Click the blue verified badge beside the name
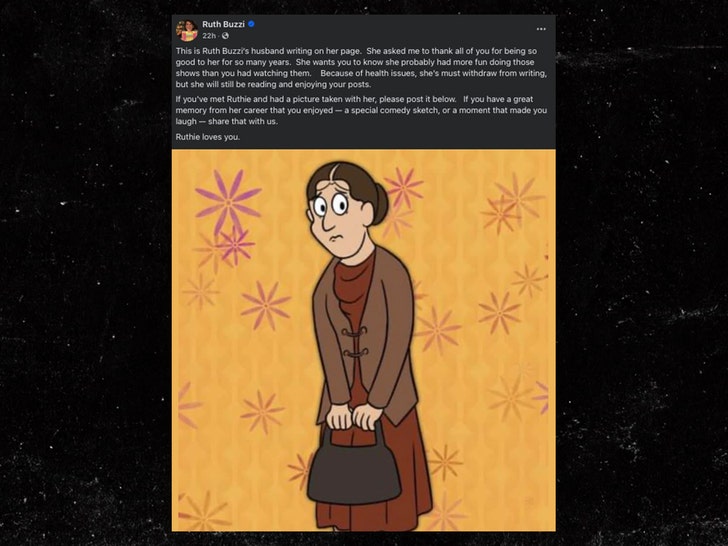The width and height of the screenshot is (728, 546). click(251, 24)
